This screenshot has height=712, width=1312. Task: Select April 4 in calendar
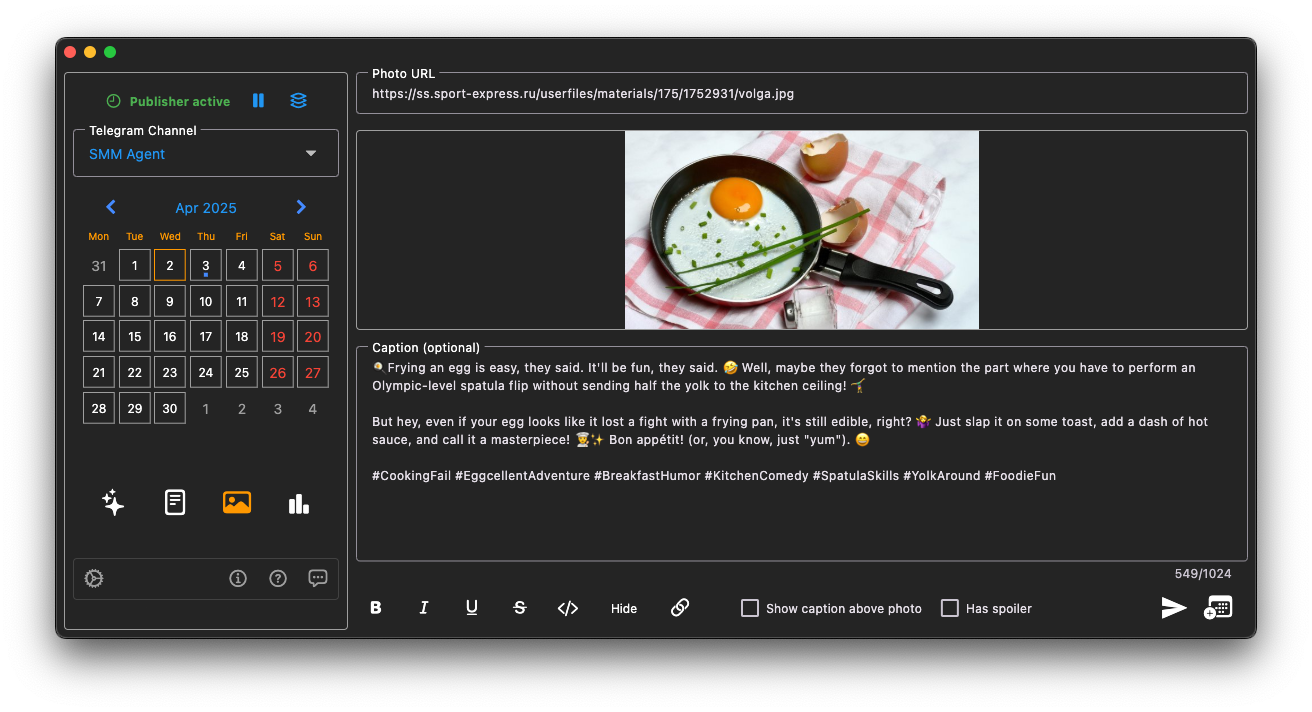tap(241, 266)
